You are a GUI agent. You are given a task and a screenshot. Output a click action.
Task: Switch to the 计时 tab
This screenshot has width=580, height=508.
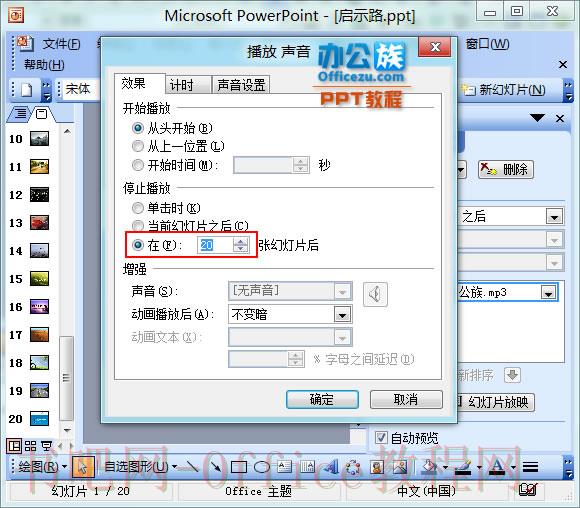pos(189,85)
